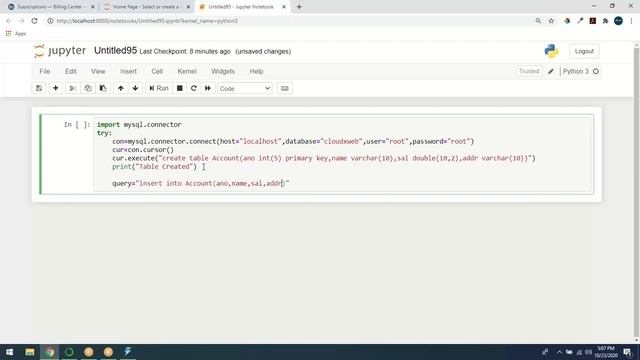Interrupt the kernel with stop icon

click(x=180, y=88)
